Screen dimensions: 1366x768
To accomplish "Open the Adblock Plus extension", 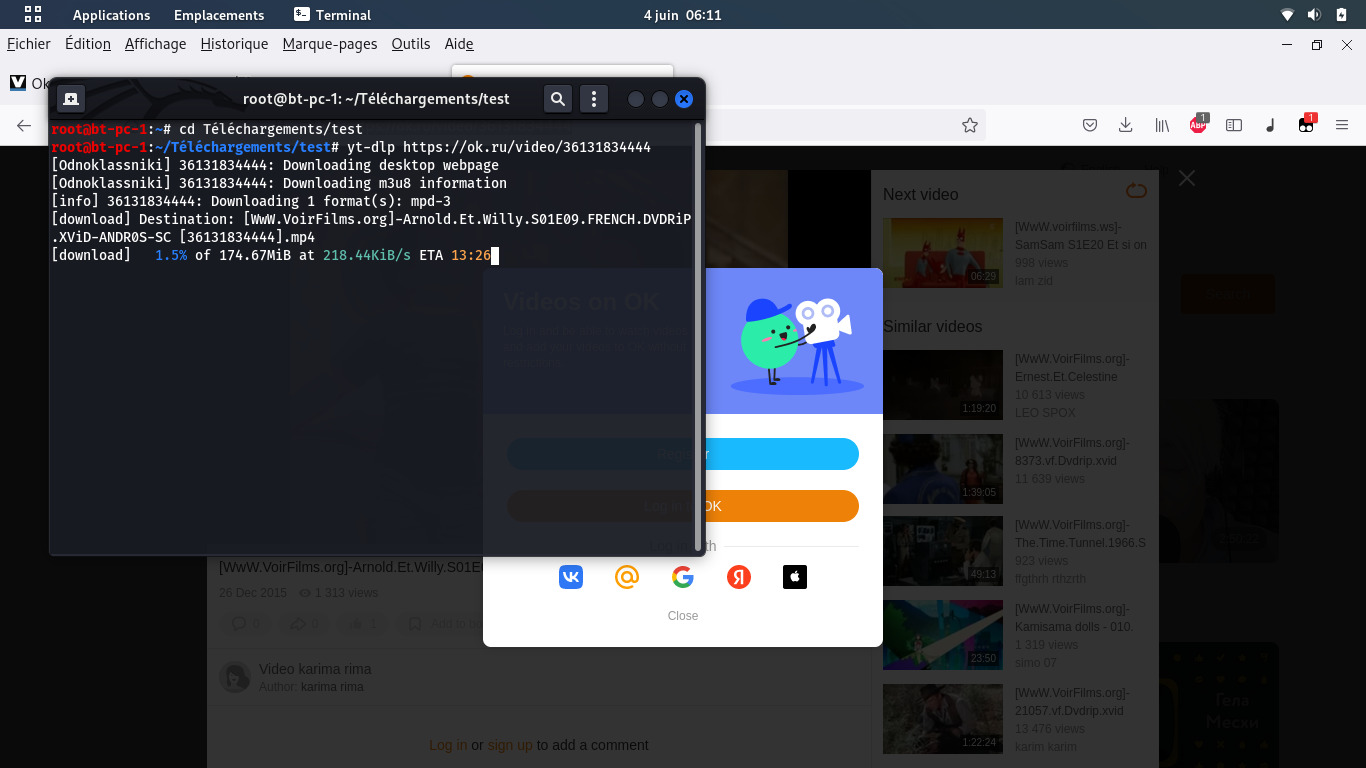I will (1198, 124).
